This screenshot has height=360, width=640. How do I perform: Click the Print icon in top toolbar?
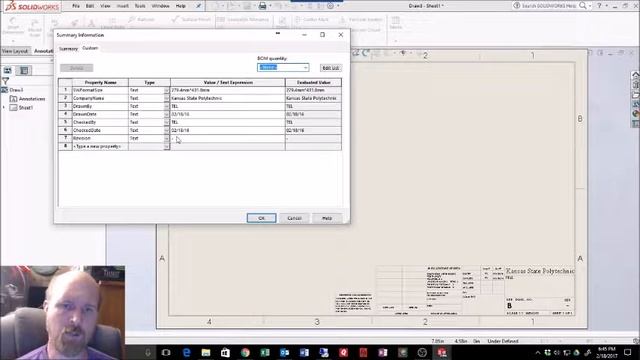[262, 6]
